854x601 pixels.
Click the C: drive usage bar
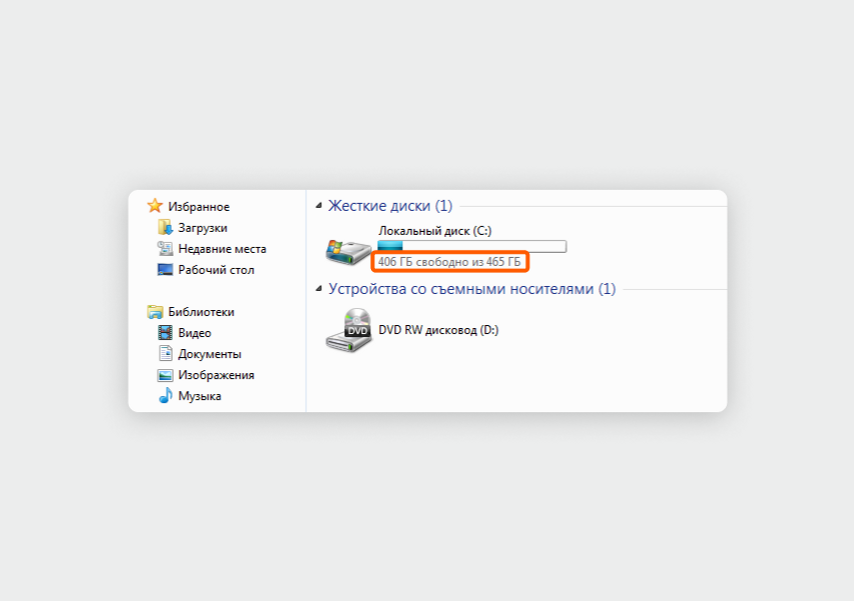click(x=472, y=246)
